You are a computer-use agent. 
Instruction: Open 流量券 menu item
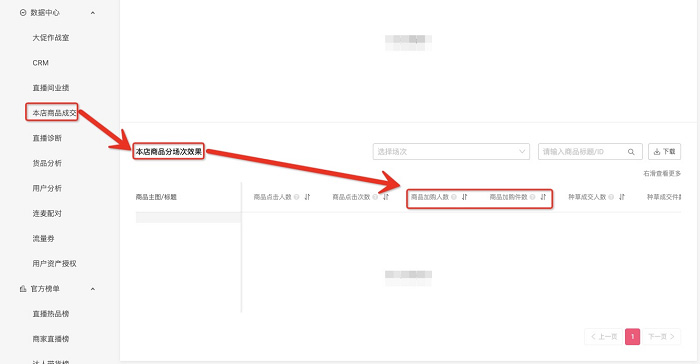(43, 238)
